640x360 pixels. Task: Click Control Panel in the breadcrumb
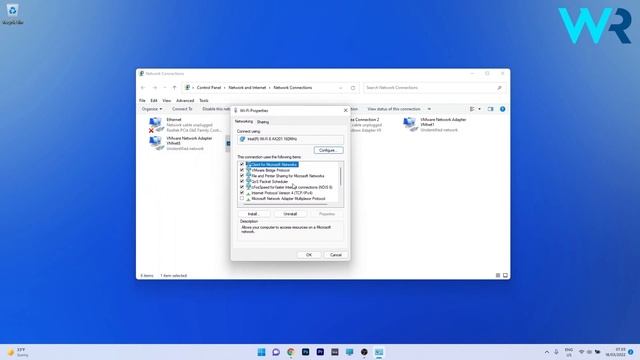[209, 88]
